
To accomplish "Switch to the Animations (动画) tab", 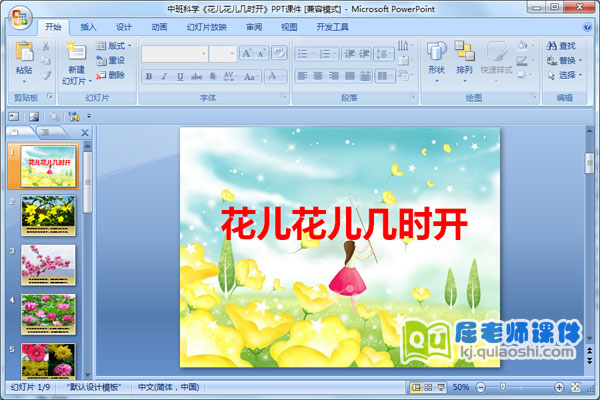I will (x=159, y=27).
